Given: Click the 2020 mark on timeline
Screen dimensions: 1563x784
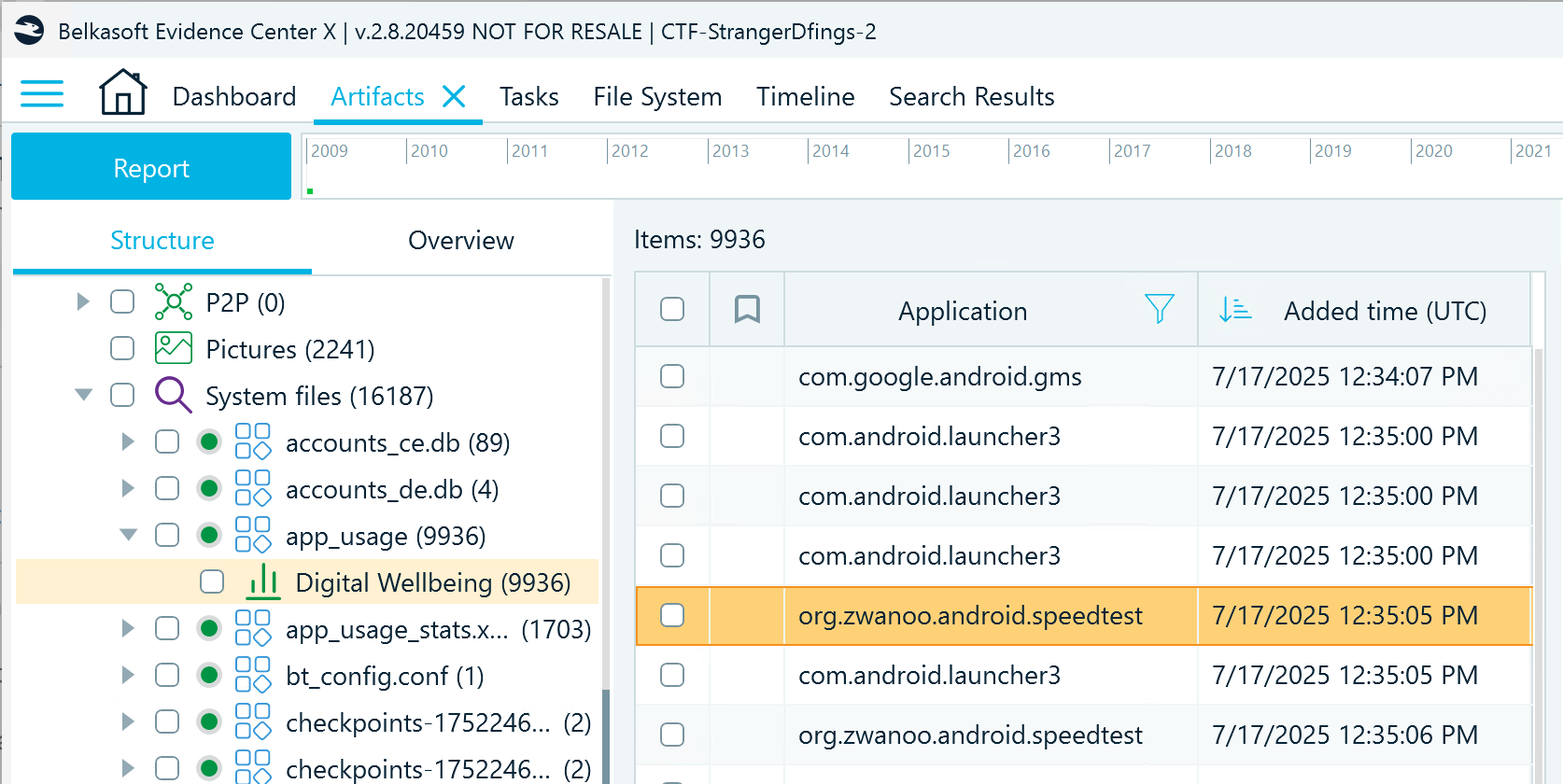Looking at the screenshot, I should click(1433, 151).
